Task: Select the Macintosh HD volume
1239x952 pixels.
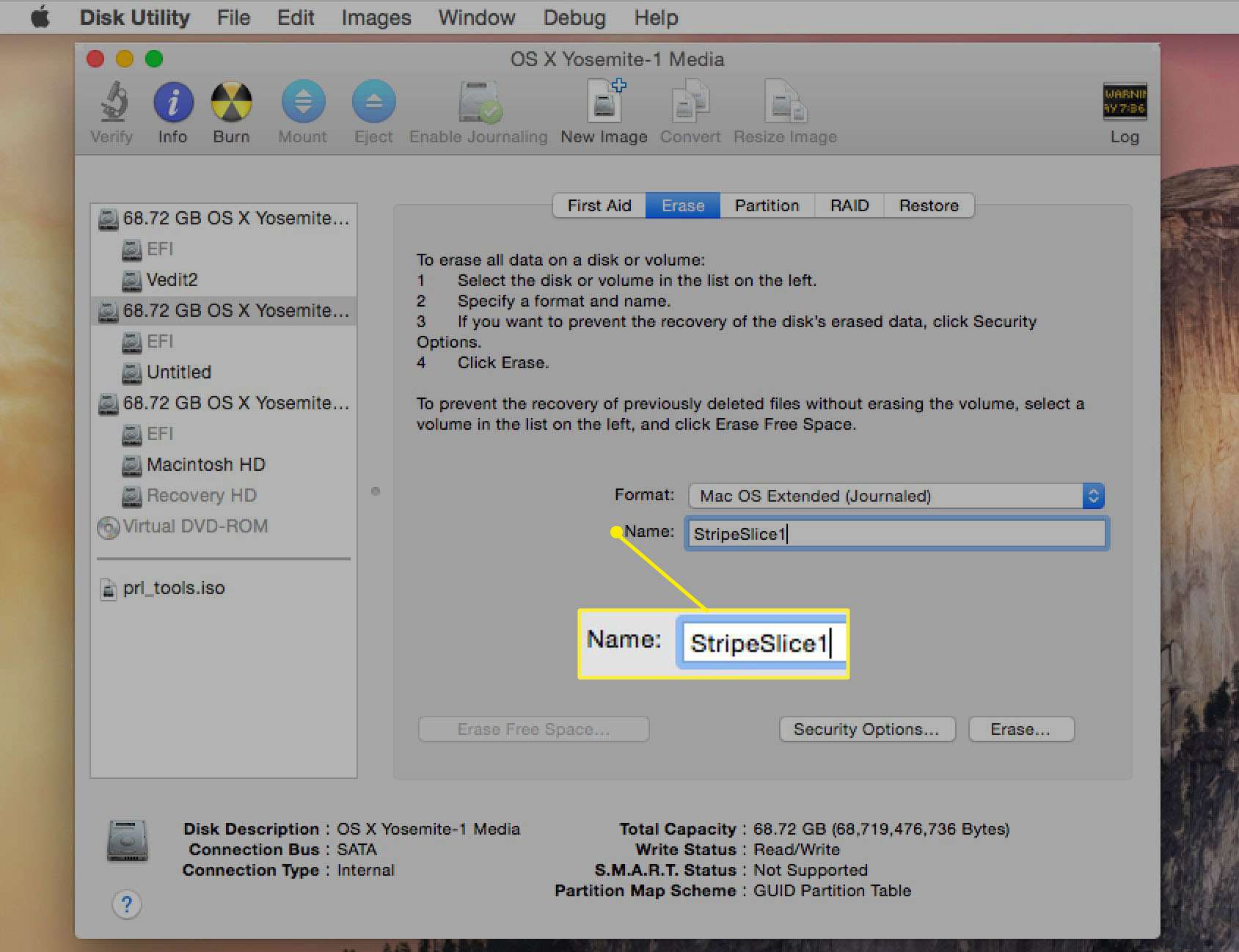Action: [x=224, y=465]
